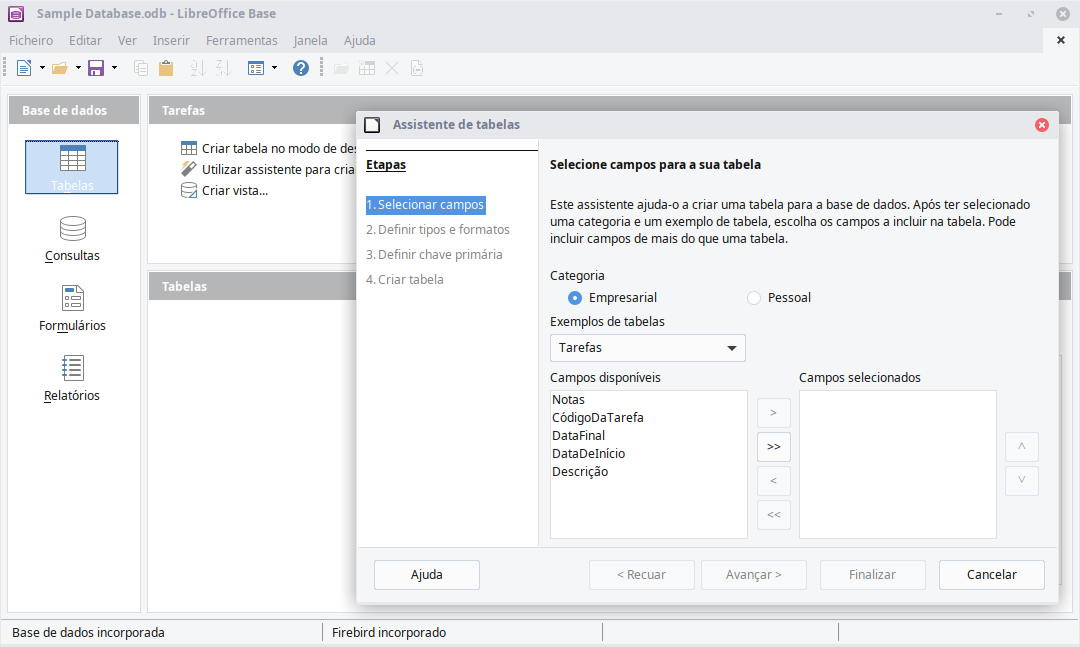Click the Paste clipboard toolbar icon
This screenshot has height=647, width=1080.
pyautogui.click(x=166, y=68)
